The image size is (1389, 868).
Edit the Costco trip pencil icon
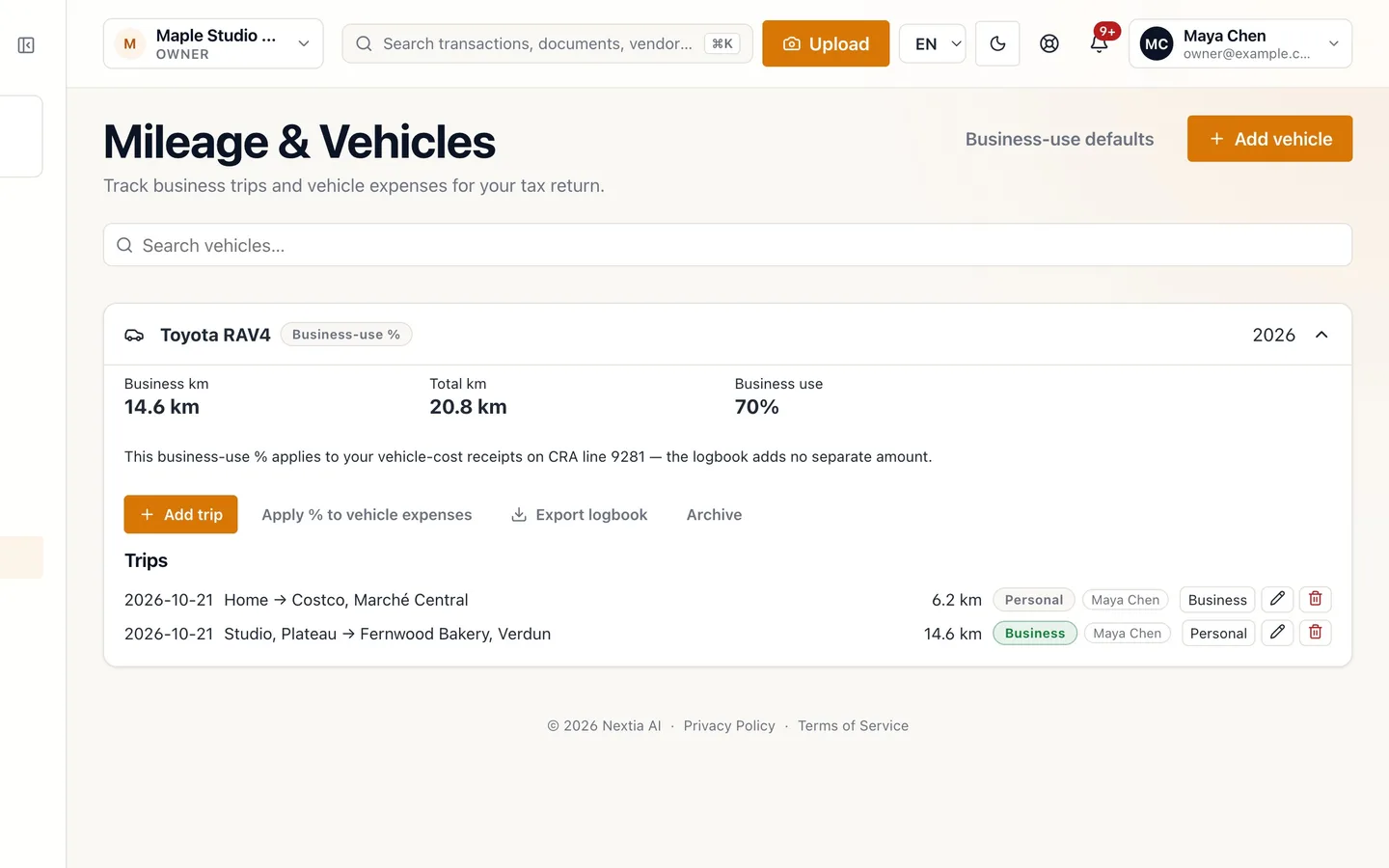1277,599
